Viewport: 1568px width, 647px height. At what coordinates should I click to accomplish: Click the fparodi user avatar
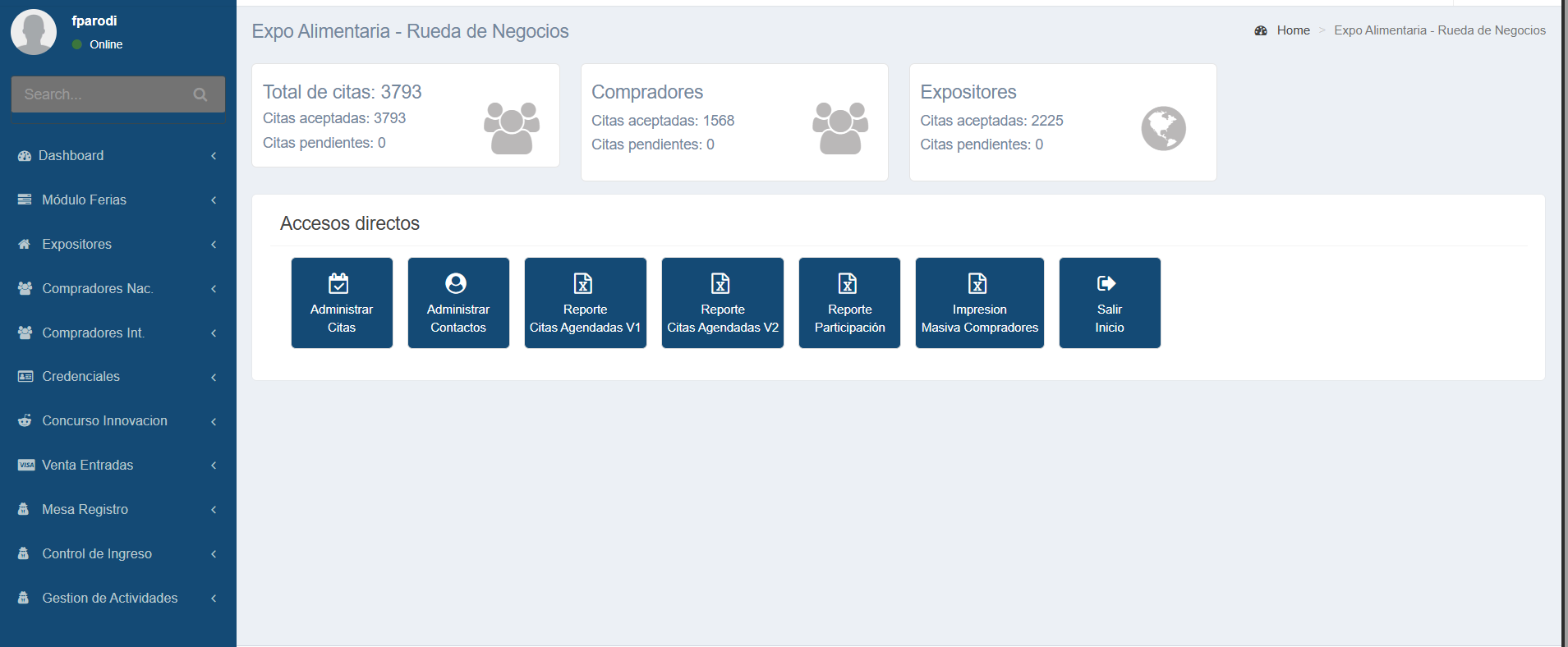point(34,32)
